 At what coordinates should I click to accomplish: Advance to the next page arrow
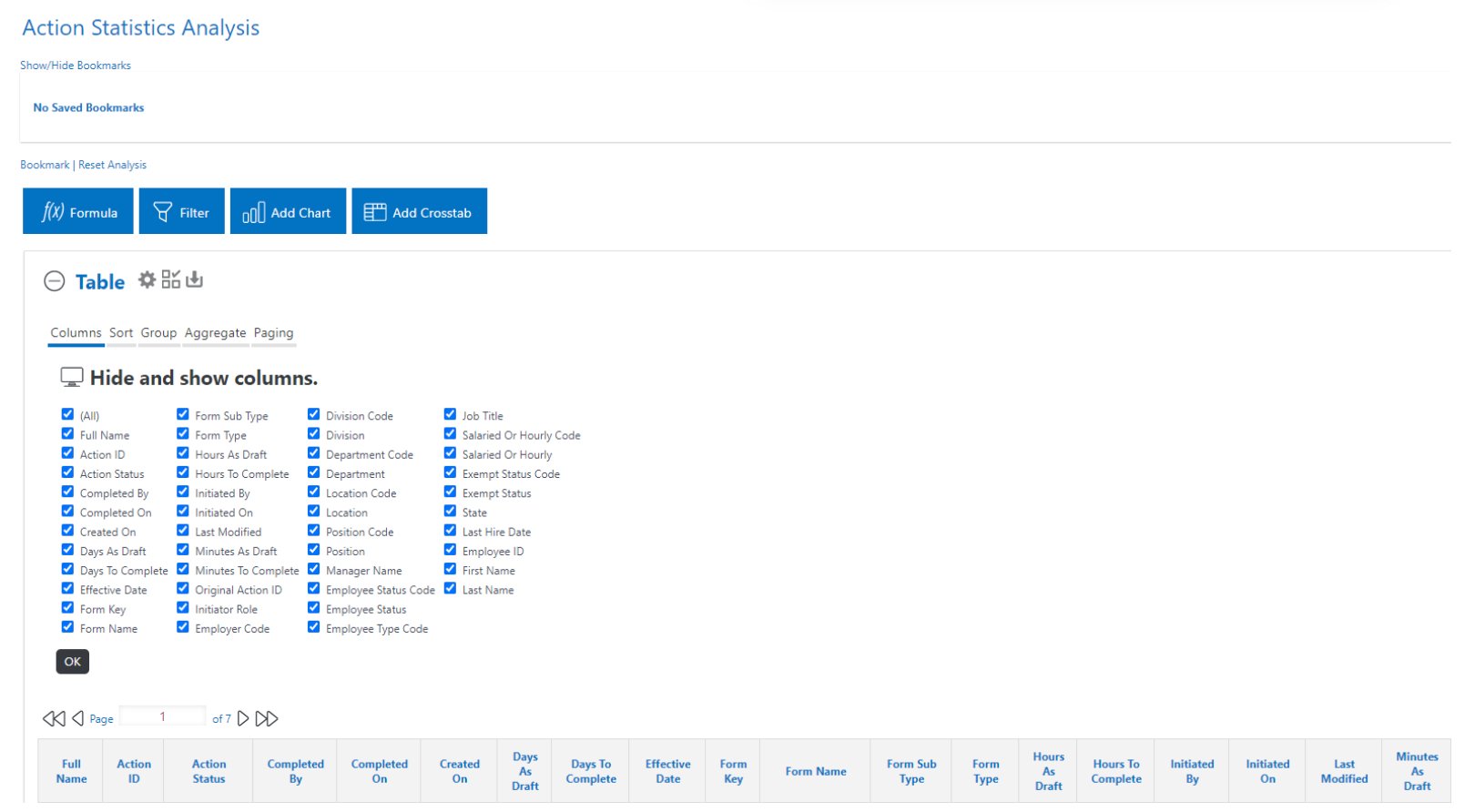243,718
